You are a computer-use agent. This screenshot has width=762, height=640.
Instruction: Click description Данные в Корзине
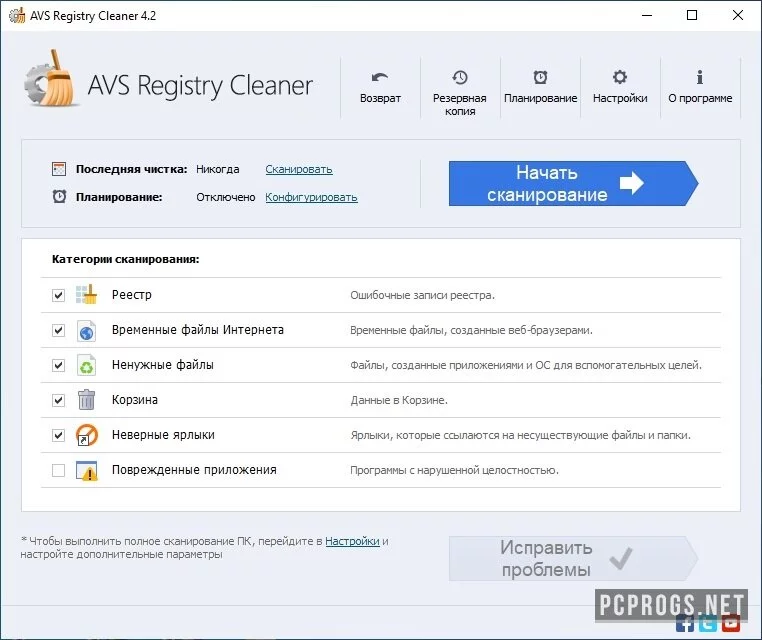[399, 400]
